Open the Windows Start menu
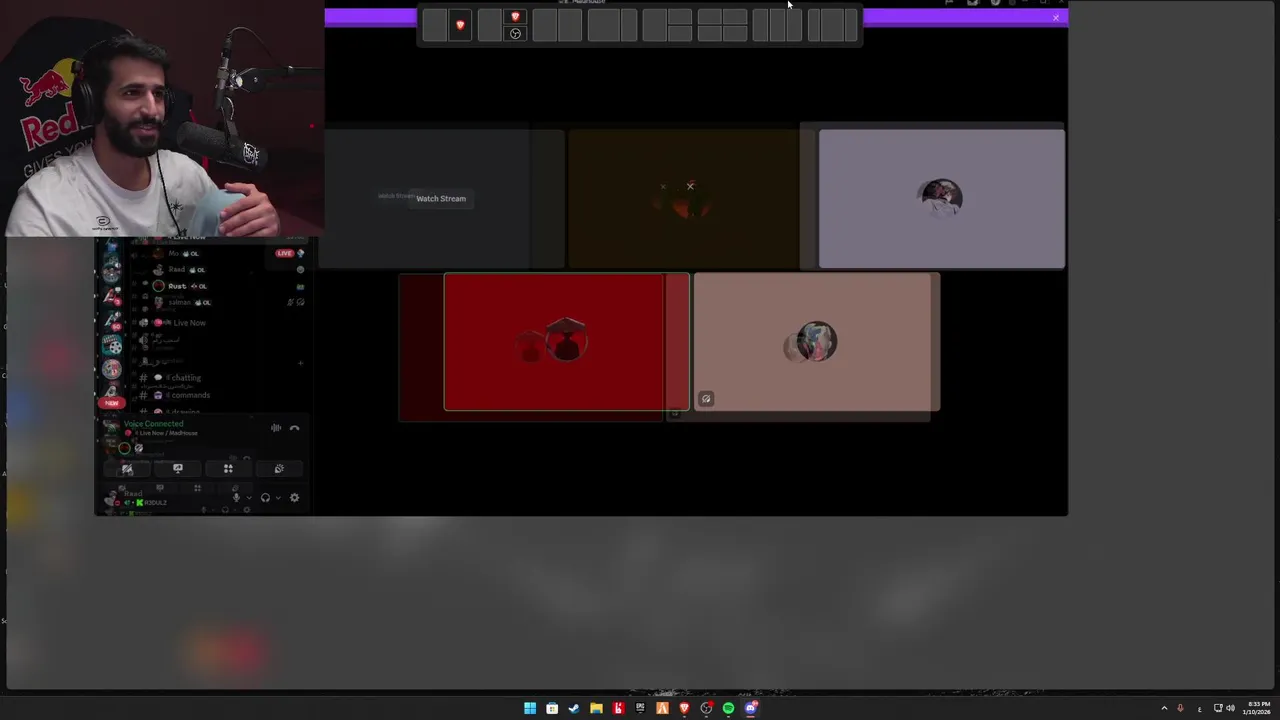This screenshot has width=1280, height=720. (x=530, y=708)
